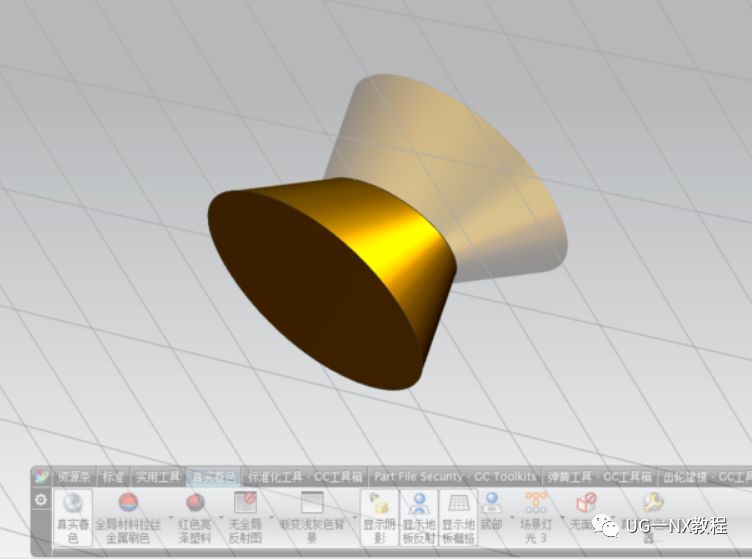
Task: Toggle 显示地板反射 floor reflection
Action: 419,517
